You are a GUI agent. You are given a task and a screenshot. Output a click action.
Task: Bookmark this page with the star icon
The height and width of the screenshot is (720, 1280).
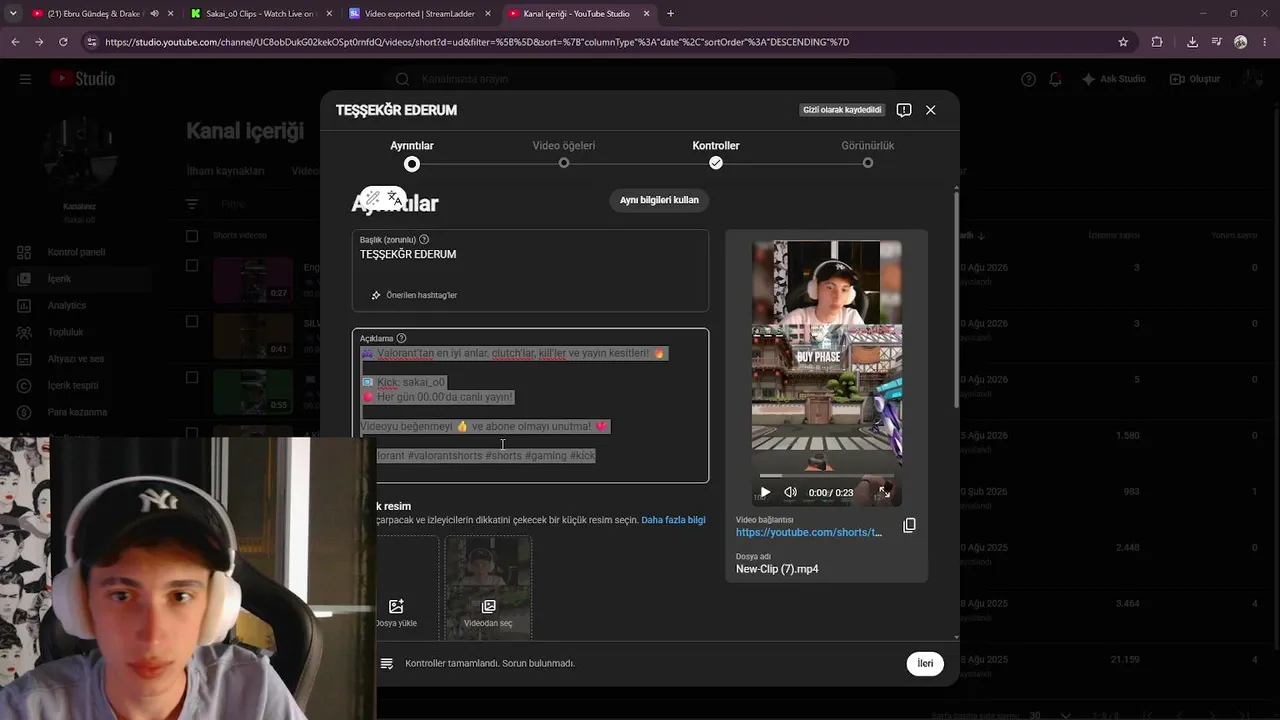coord(1123,42)
